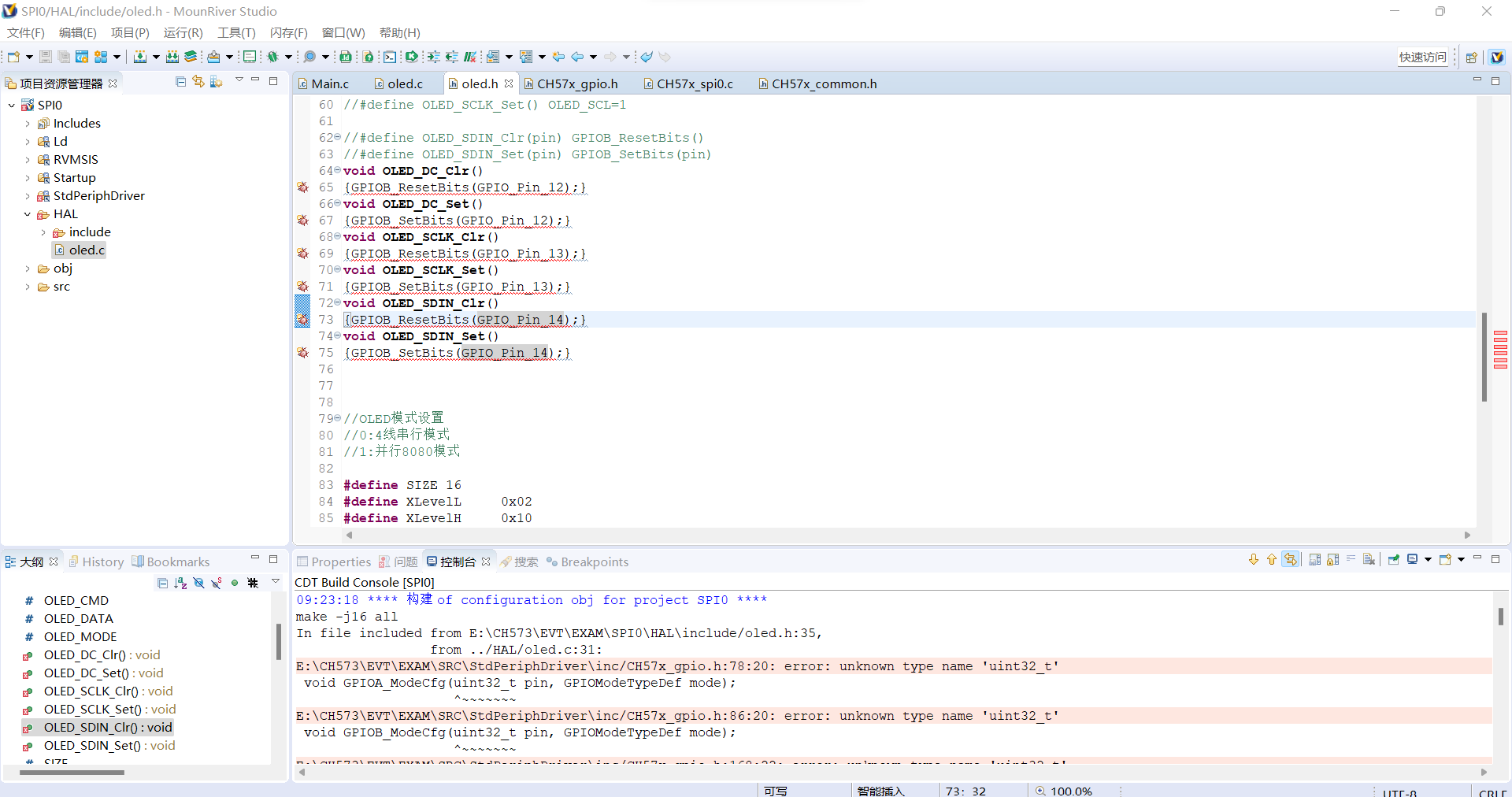Toggle Hide Fields in outline toolbar
The width and height of the screenshot is (1512, 797).
198,583
